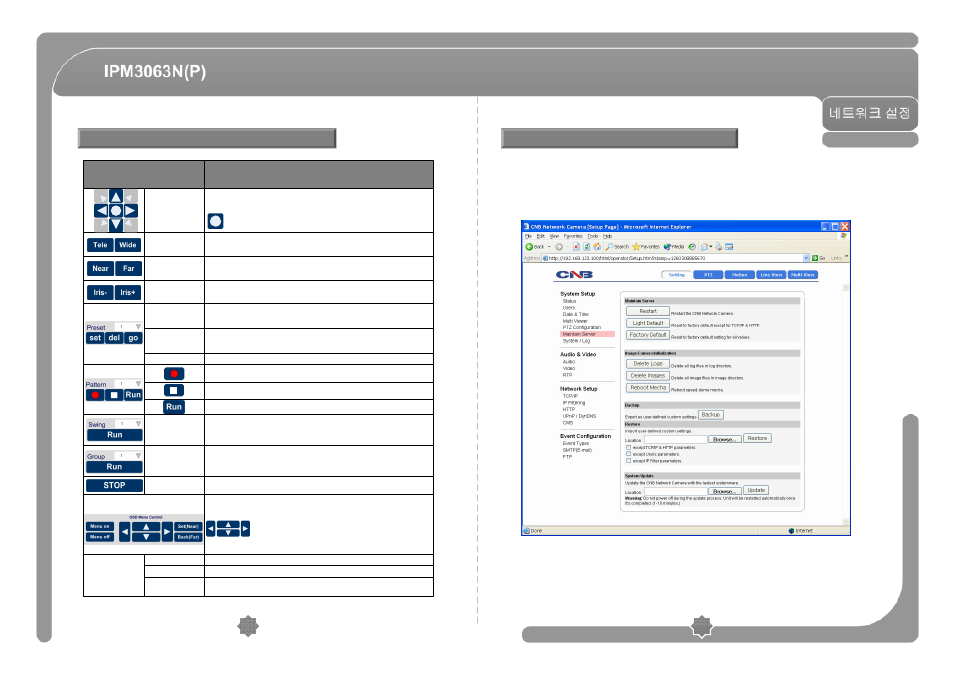Open TCP/IP under Network Setup
This screenshot has width=954, height=674.
pos(570,396)
